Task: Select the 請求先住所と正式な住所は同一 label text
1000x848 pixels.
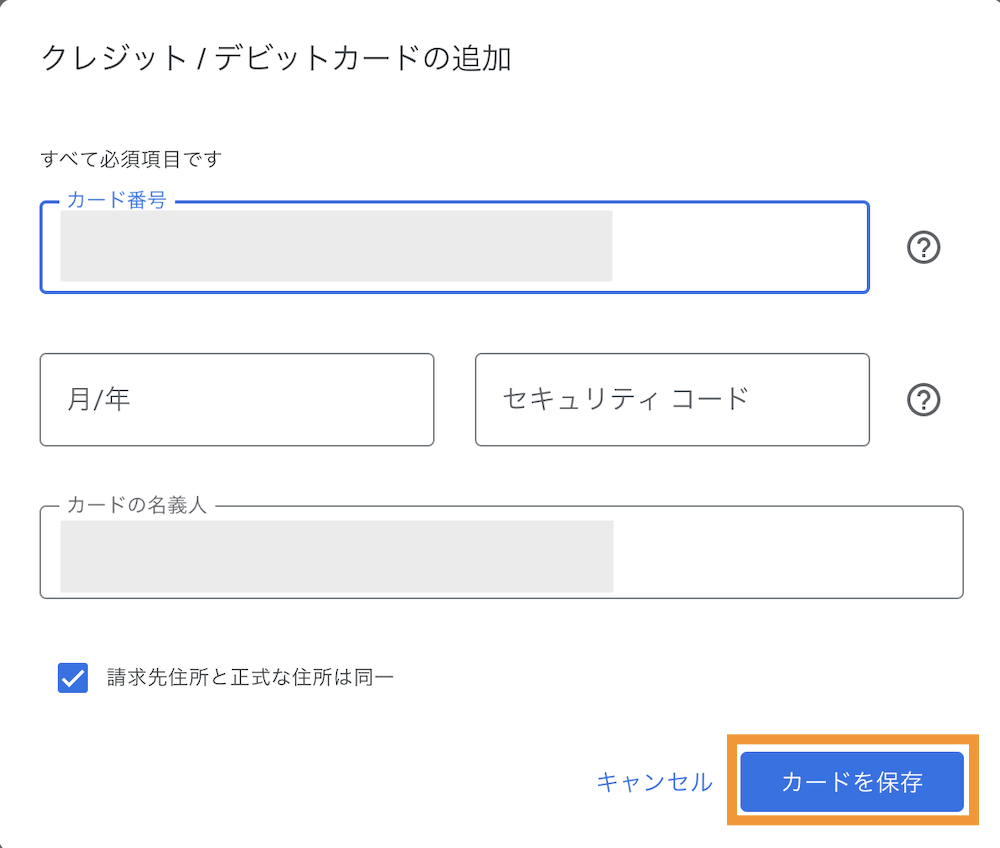Action: 250,677
